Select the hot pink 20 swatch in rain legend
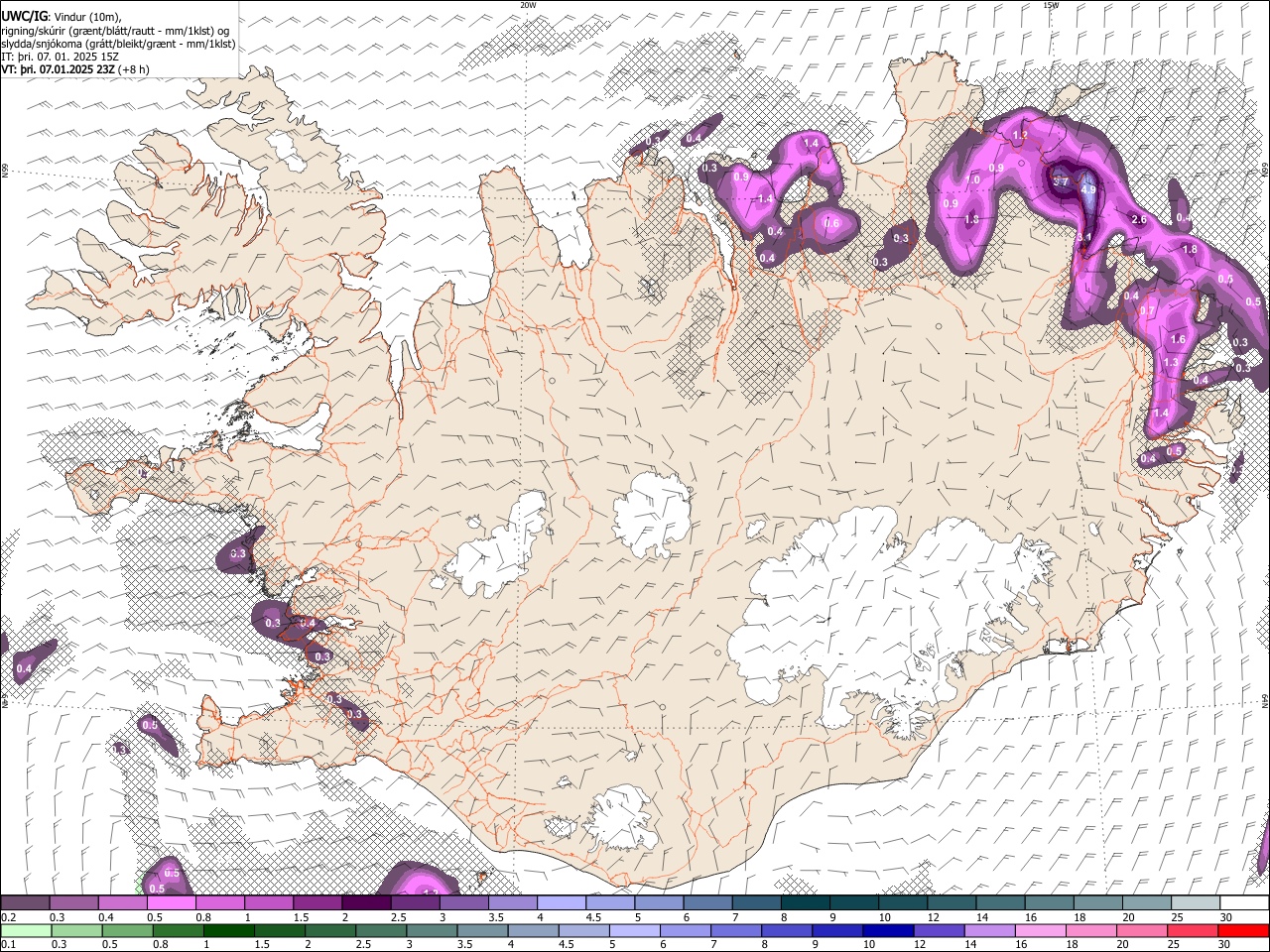 point(1143,931)
